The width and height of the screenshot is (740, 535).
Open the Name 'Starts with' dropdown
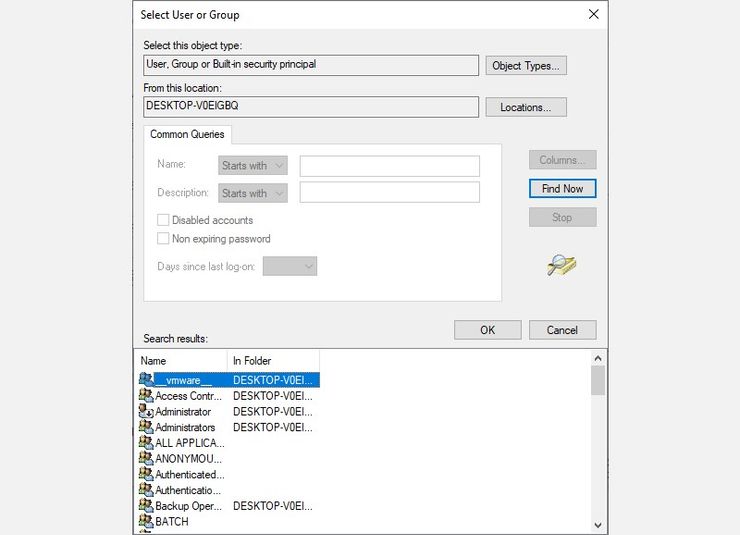tap(252, 166)
